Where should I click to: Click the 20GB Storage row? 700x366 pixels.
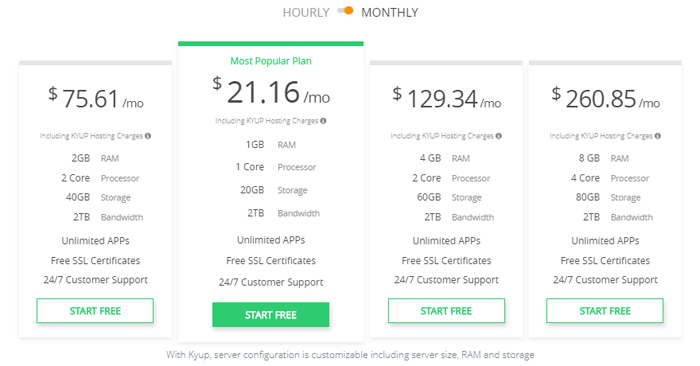(274, 190)
